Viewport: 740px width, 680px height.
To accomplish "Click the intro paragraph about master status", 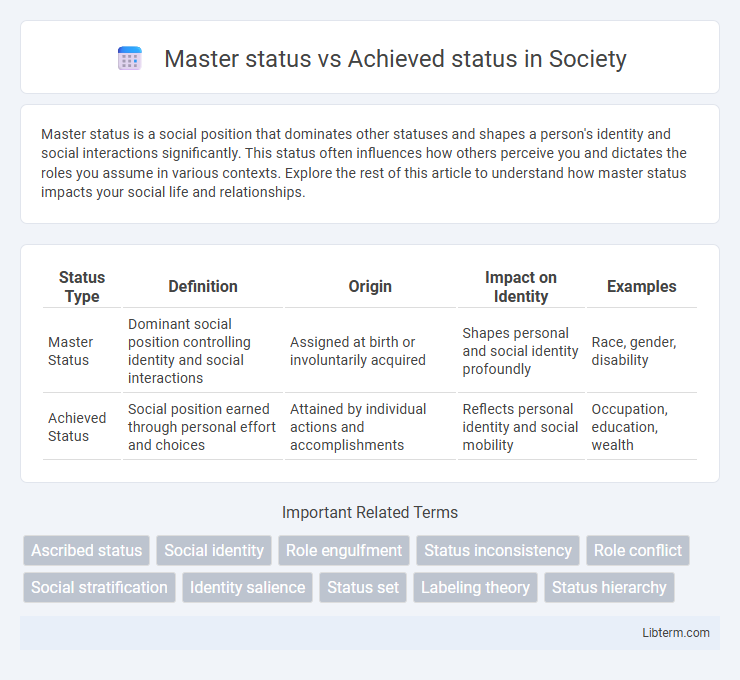I will click(363, 163).
